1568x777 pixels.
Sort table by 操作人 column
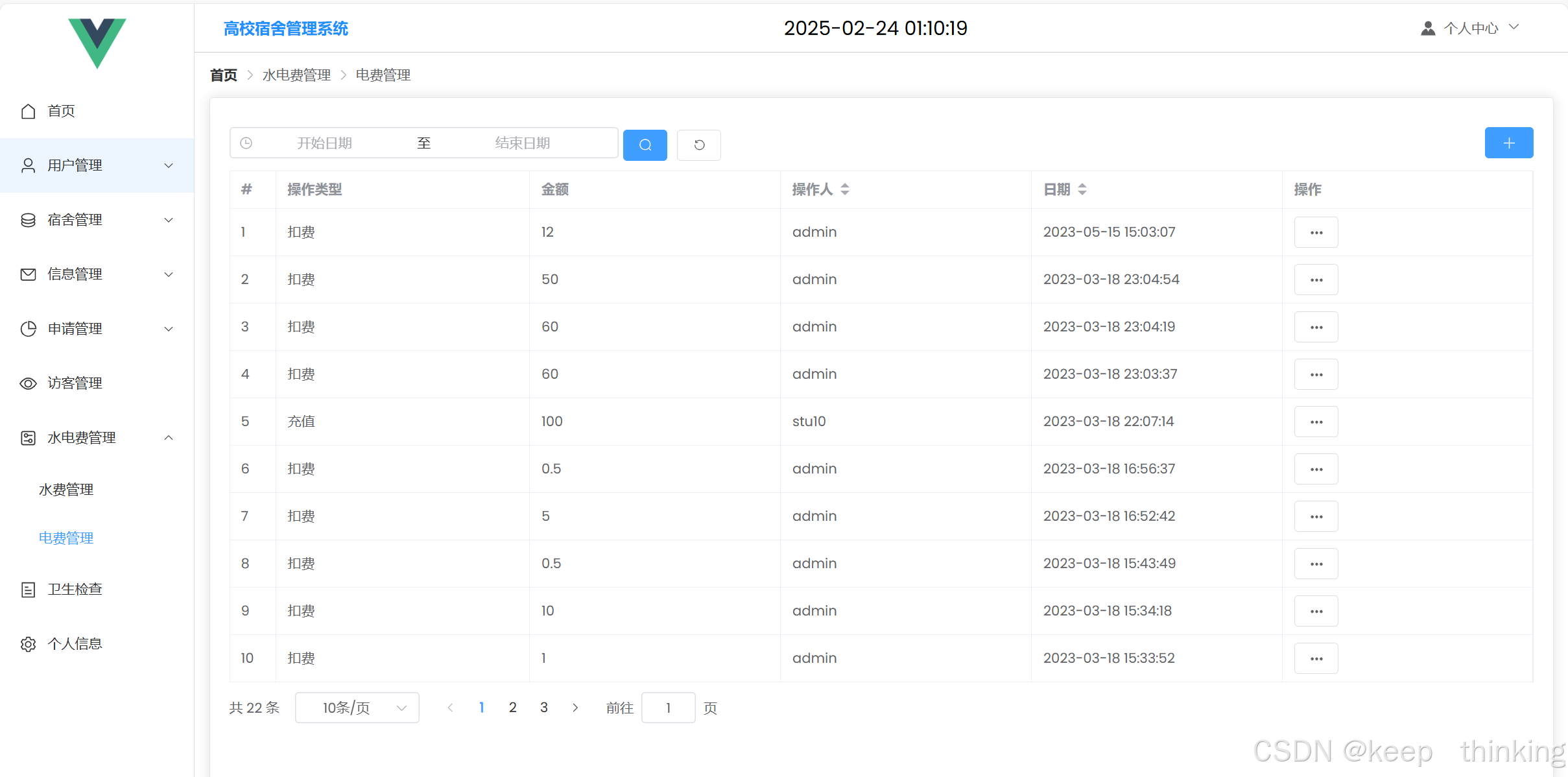click(844, 189)
